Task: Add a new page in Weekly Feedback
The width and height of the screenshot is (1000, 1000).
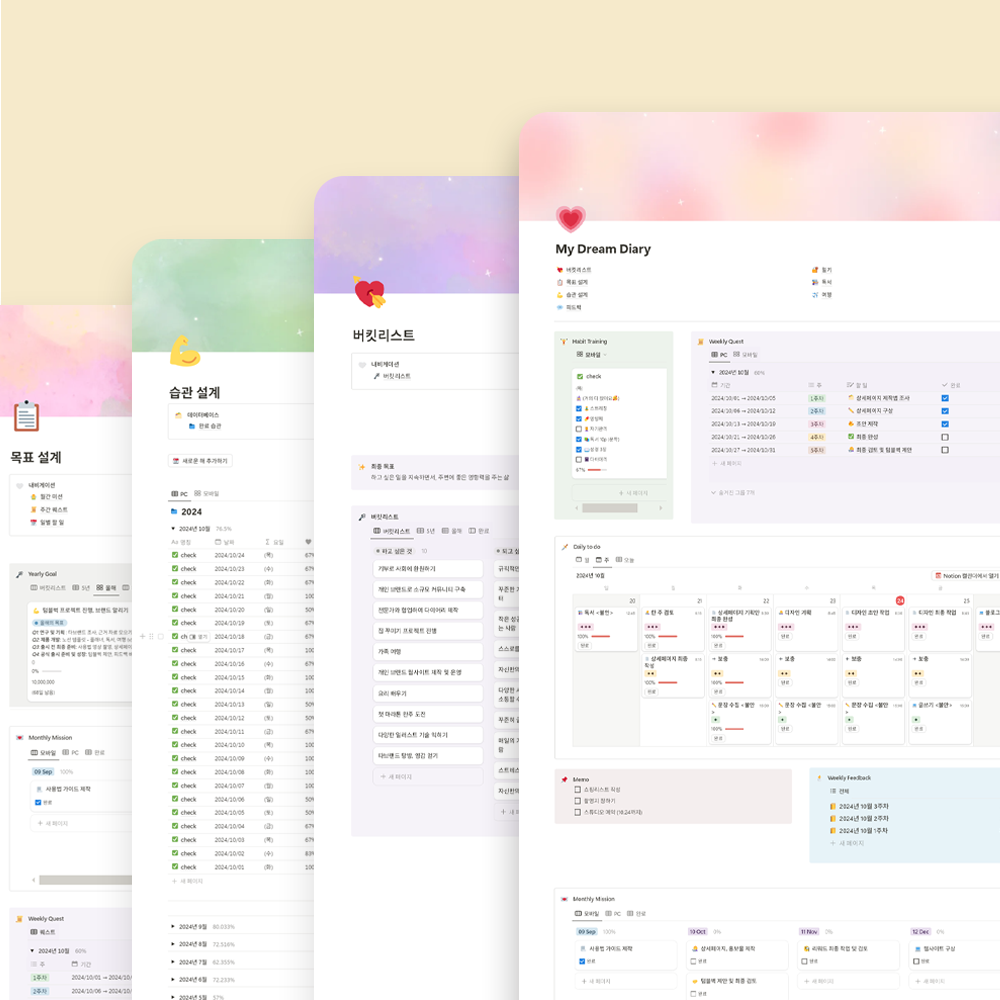Action: pos(847,843)
